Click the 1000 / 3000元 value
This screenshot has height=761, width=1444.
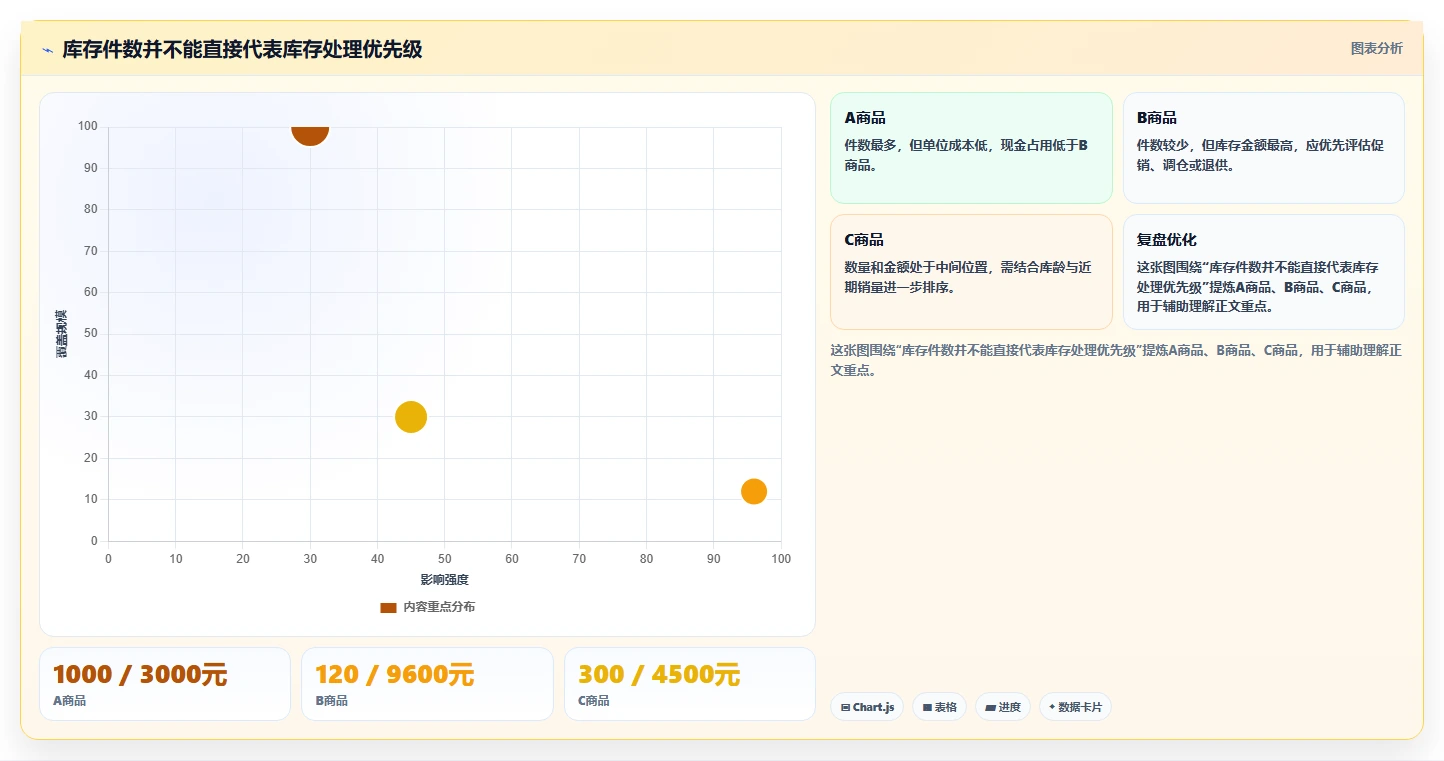[140, 675]
